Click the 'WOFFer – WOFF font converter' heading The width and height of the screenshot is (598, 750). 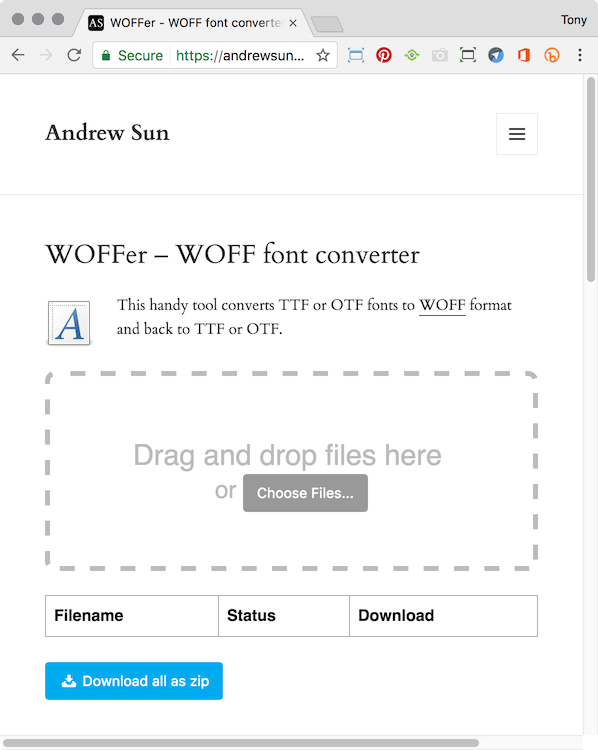233,254
